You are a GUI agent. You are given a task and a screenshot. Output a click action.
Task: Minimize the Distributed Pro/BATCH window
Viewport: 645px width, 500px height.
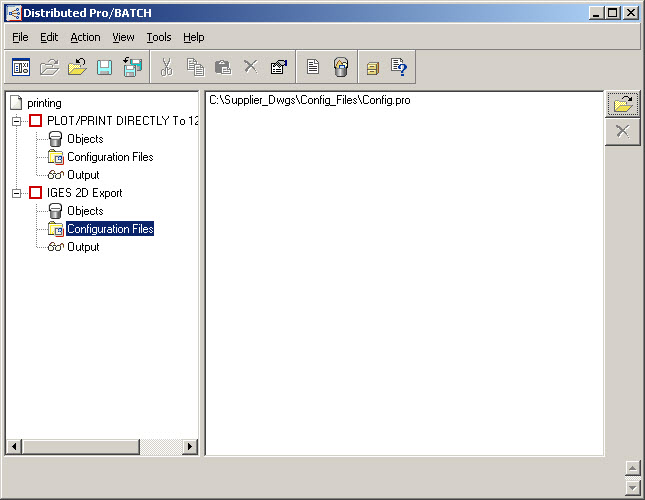(x=596, y=13)
